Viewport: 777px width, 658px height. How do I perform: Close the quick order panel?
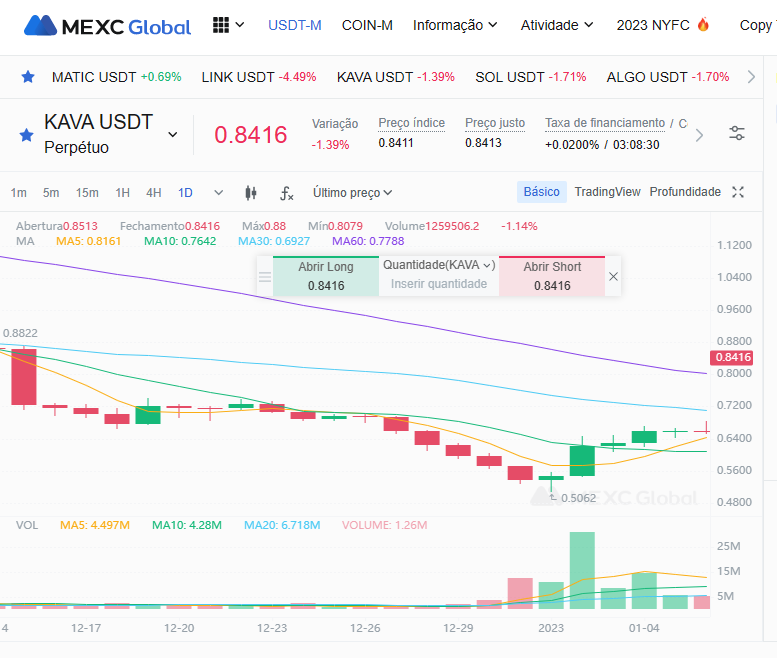613,276
